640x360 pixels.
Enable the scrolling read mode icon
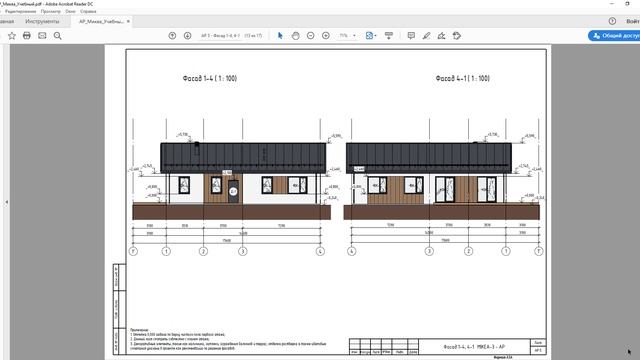click(x=389, y=36)
